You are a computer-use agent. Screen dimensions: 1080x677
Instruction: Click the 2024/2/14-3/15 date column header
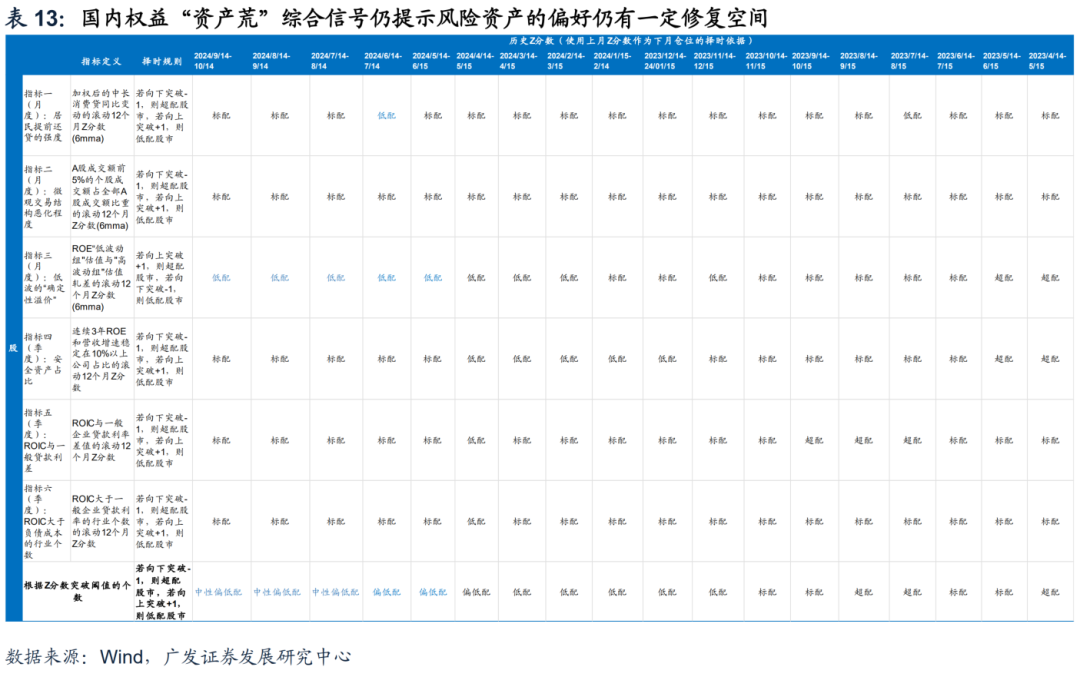(x=566, y=61)
